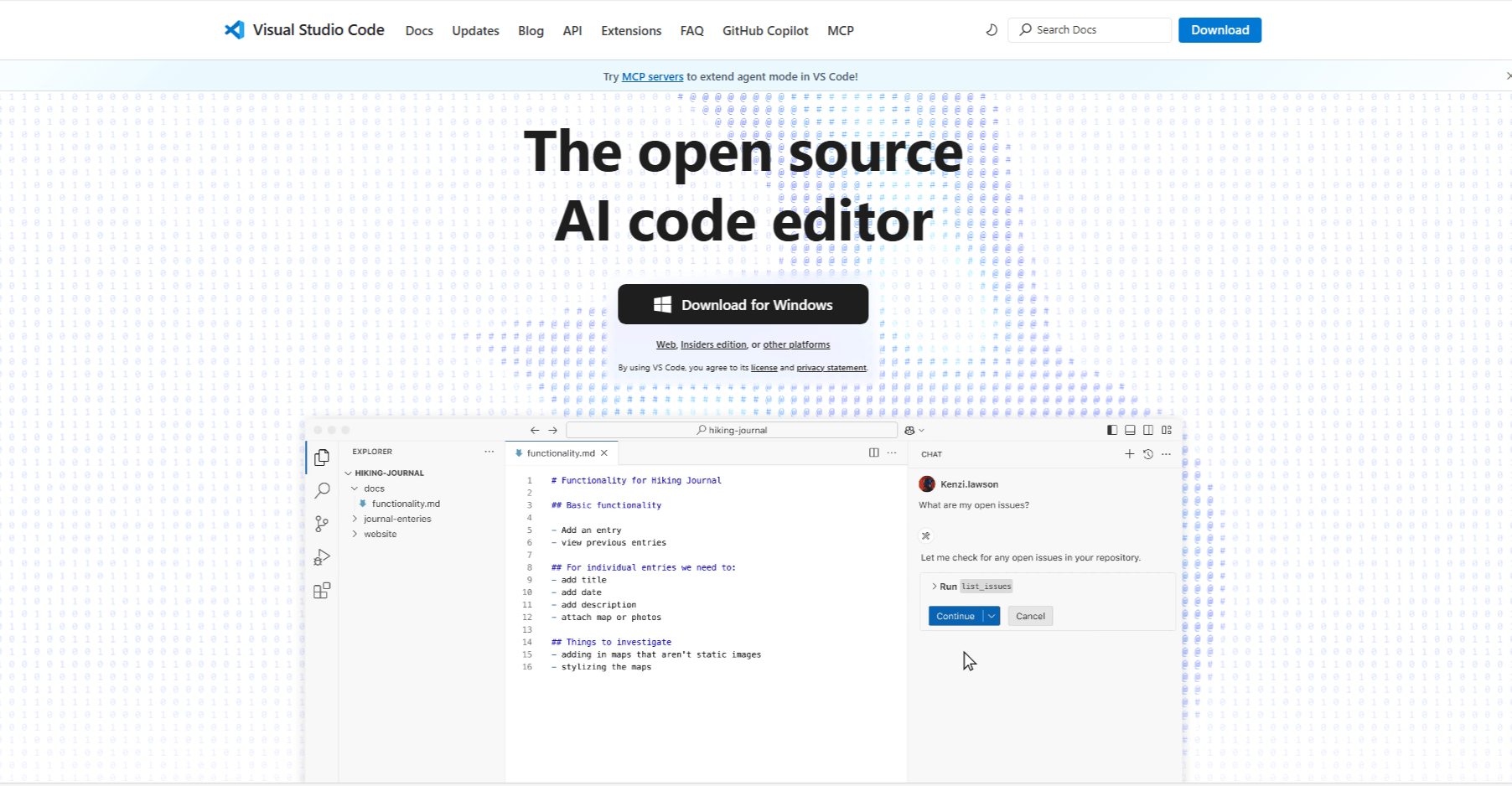Click the "# Functionality for Hiking Journal" line
1512x786 pixels.
(x=636, y=480)
